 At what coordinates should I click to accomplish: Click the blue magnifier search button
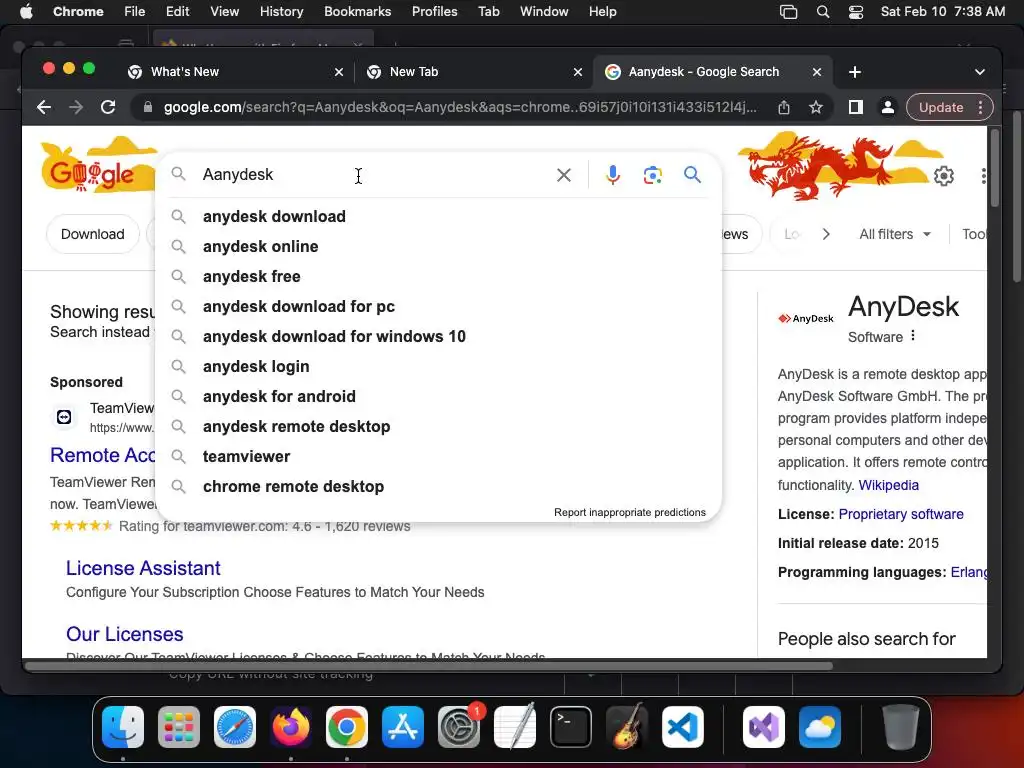pos(692,174)
